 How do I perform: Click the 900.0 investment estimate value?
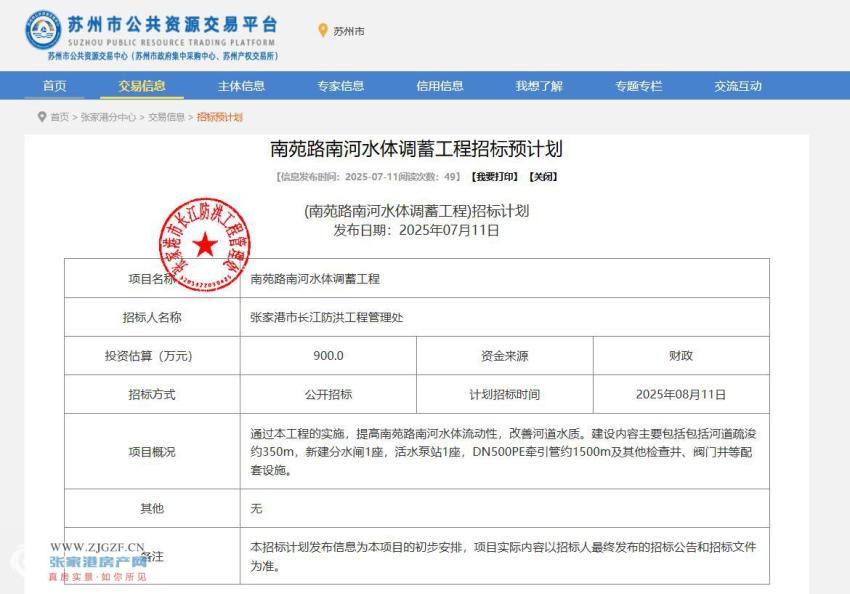pos(328,356)
